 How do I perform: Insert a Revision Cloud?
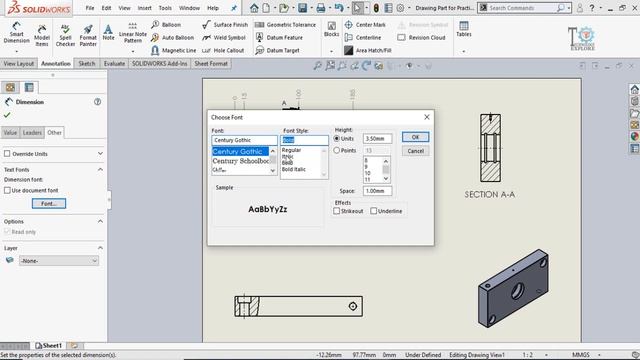coord(421,38)
